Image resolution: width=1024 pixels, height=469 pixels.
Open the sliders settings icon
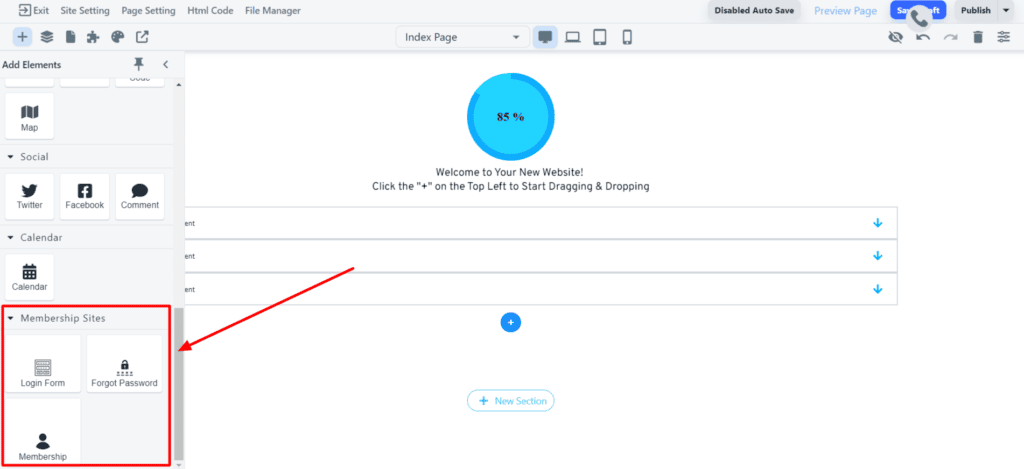1004,37
